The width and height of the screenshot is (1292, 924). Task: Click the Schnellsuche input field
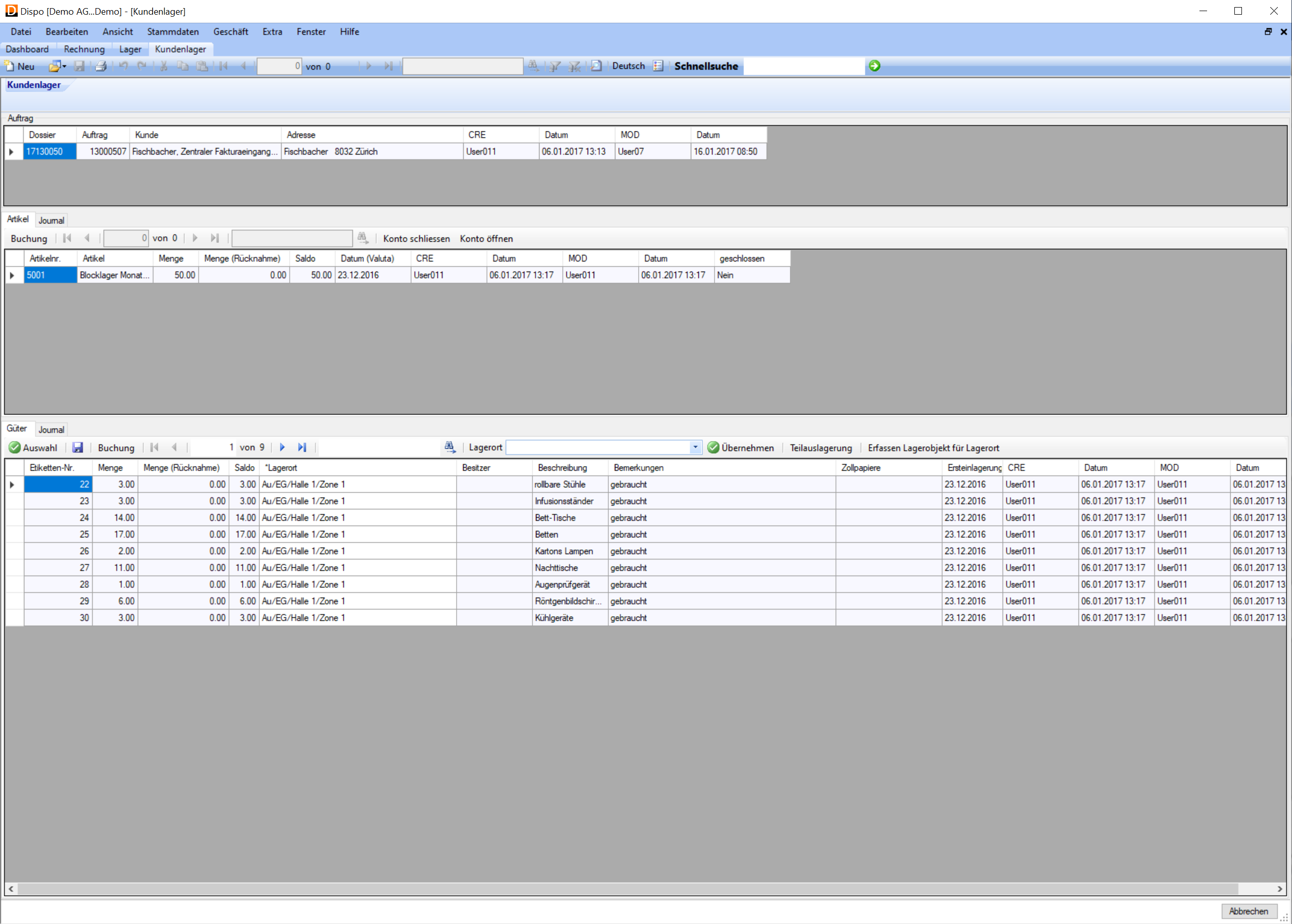[804, 66]
